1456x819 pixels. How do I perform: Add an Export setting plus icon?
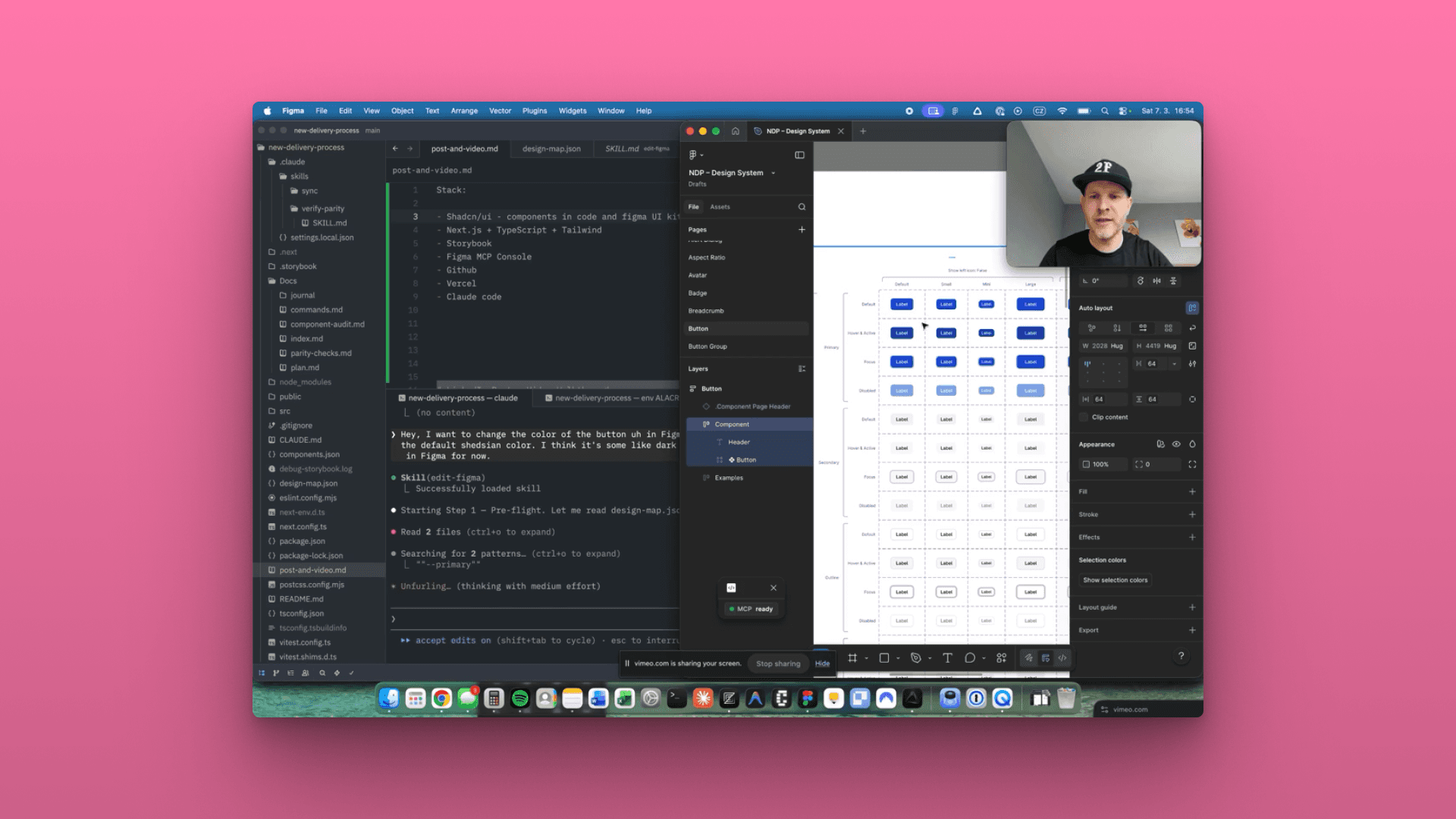1192,630
